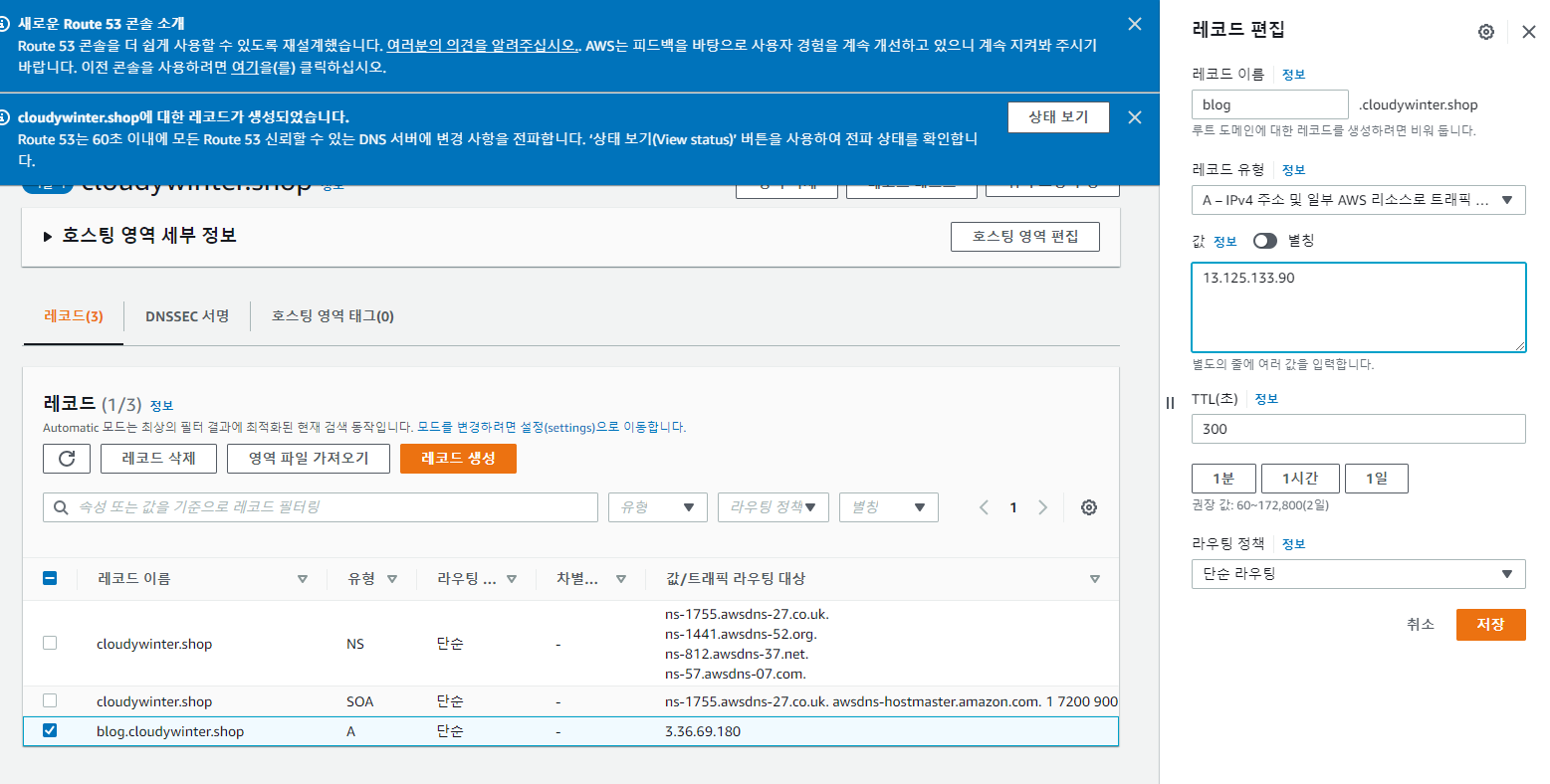Click the info icon on Route 53 banner

(4, 23)
